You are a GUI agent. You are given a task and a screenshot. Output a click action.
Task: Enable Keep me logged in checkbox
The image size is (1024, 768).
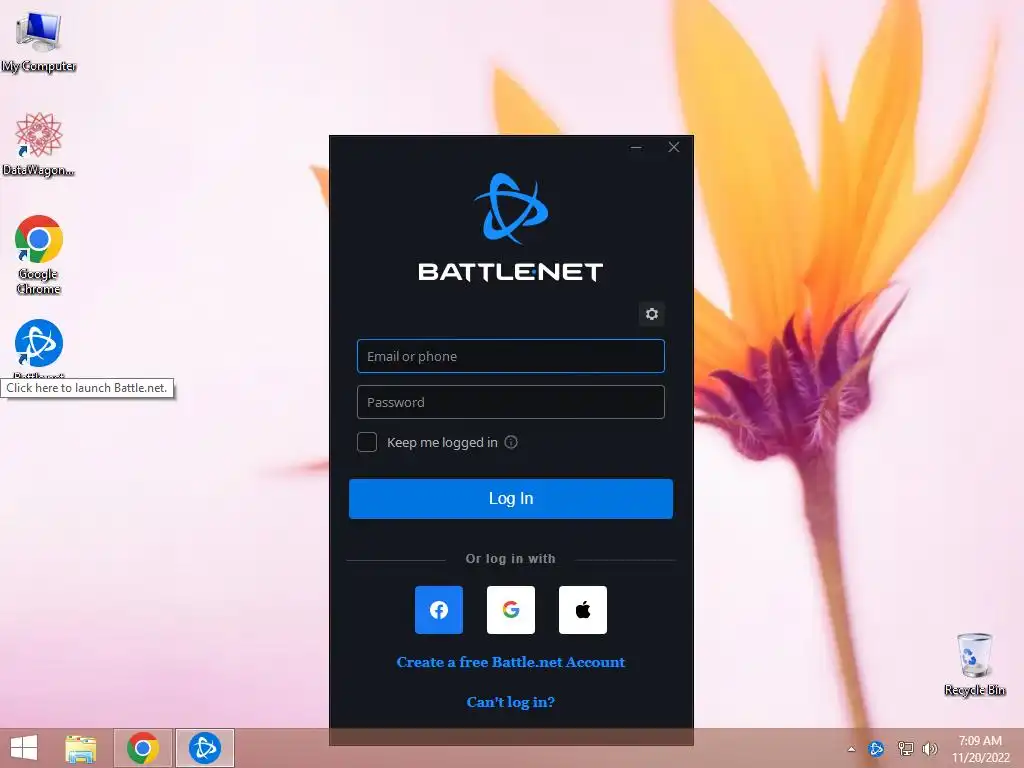[x=367, y=442]
